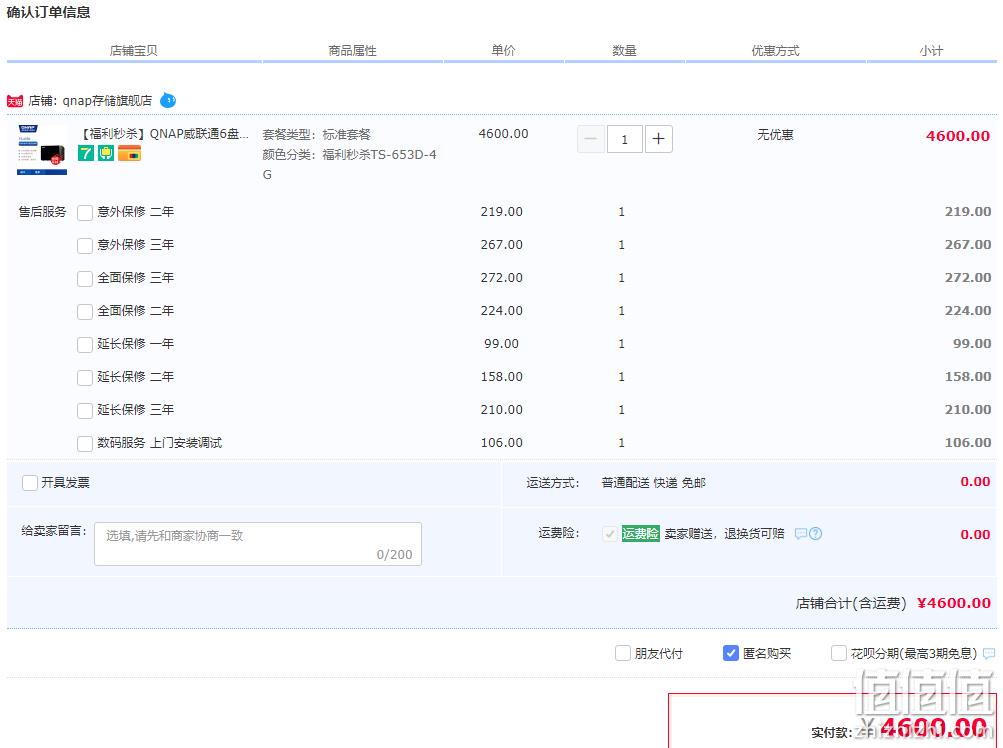Click the comment bubble icon beside 运费险
1003x748 pixels.
pos(800,534)
